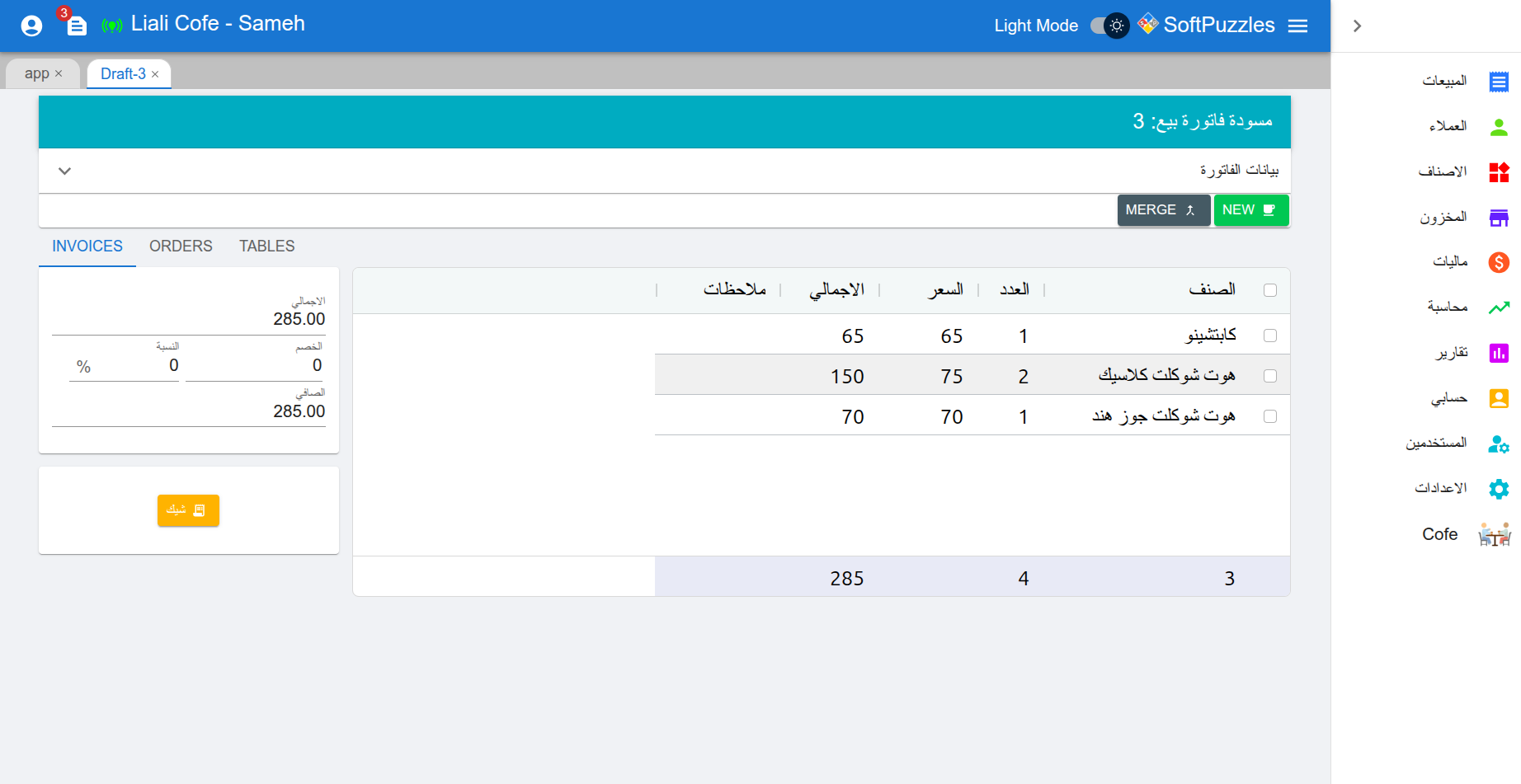Open the user account profile icon

tap(31, 26)
